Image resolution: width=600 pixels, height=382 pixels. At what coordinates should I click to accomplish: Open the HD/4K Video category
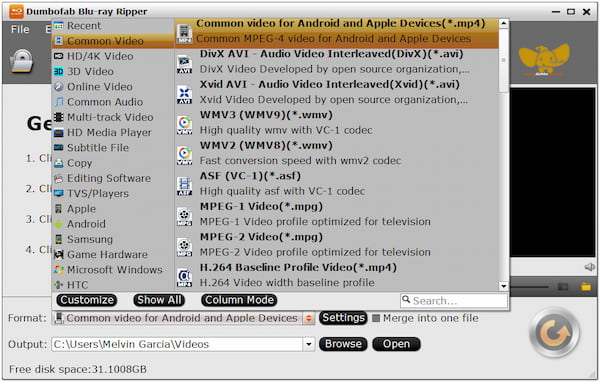113,56
